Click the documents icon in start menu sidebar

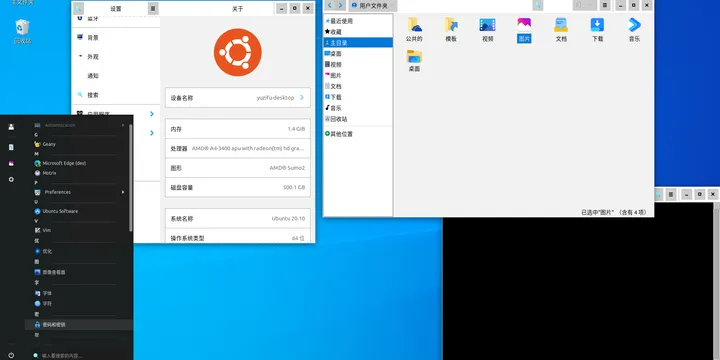[11, 147]
